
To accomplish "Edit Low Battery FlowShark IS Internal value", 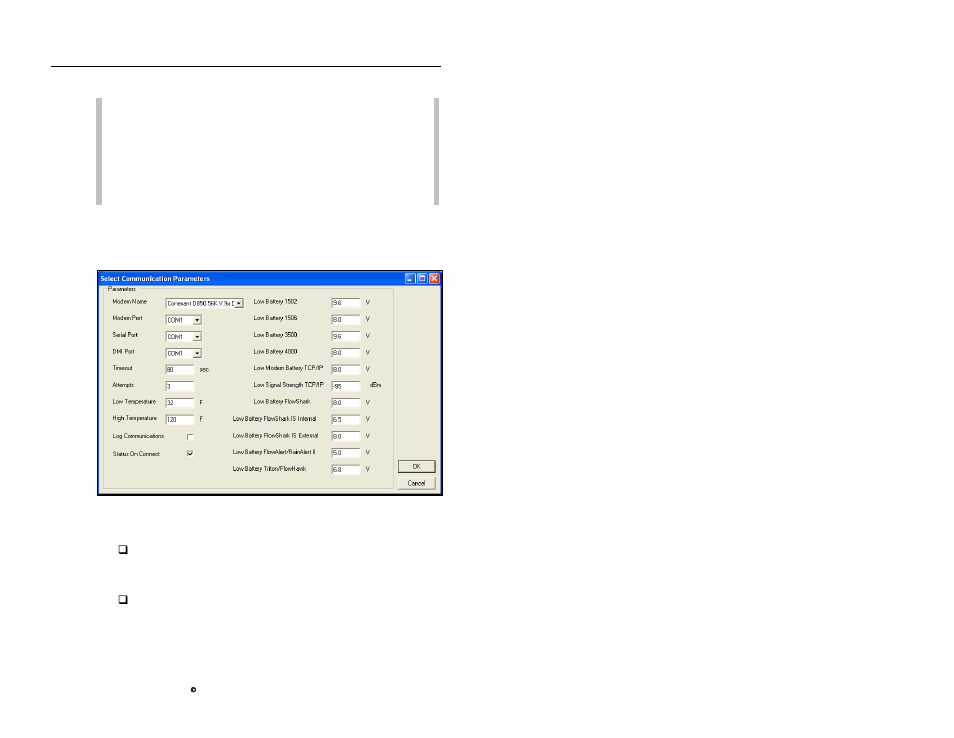I will pyautogui.click(x=346, y=420).
